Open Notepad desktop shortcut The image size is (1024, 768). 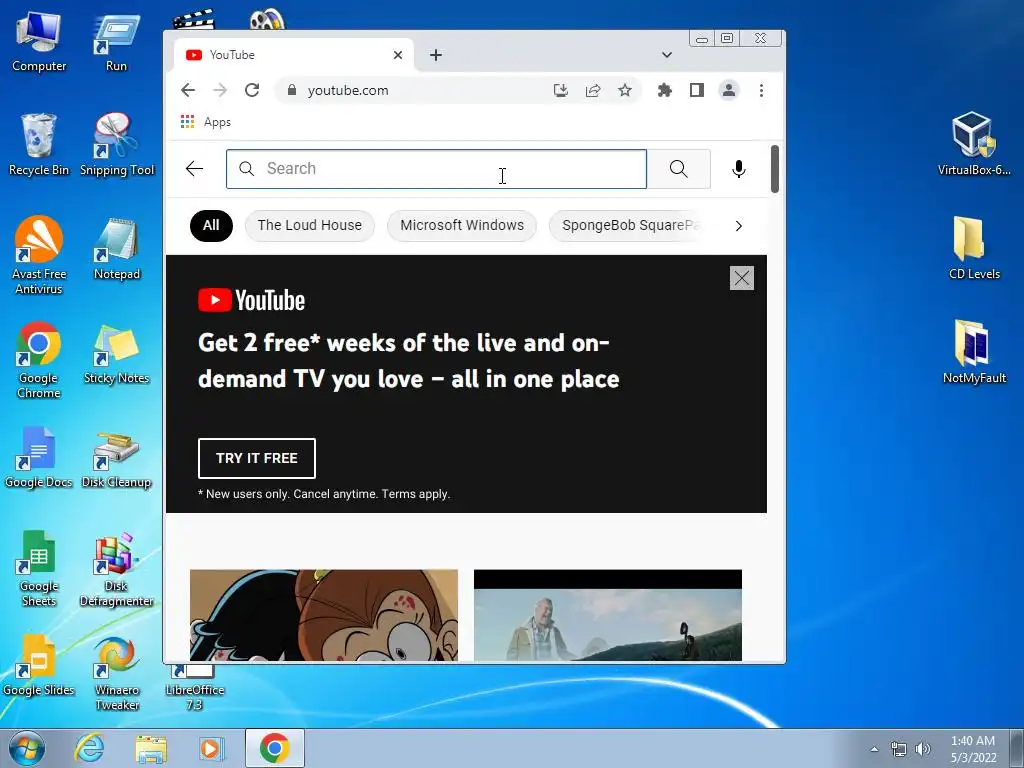tap(116, 249)
